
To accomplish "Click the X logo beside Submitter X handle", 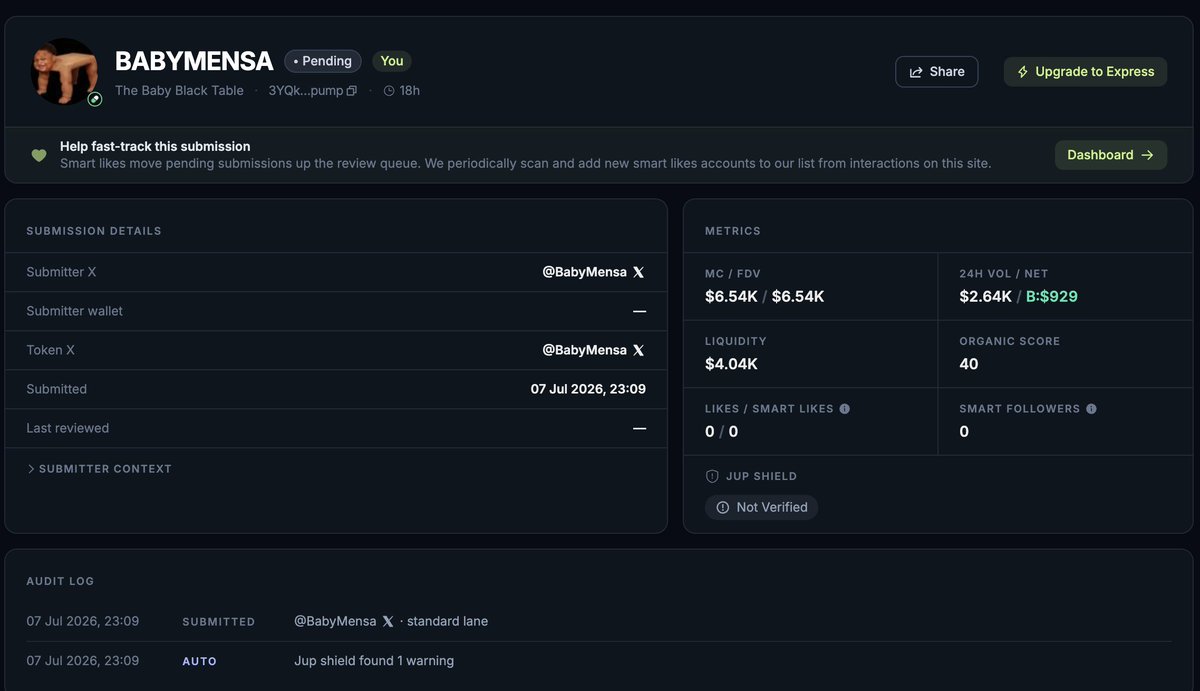I will (639, 272).
